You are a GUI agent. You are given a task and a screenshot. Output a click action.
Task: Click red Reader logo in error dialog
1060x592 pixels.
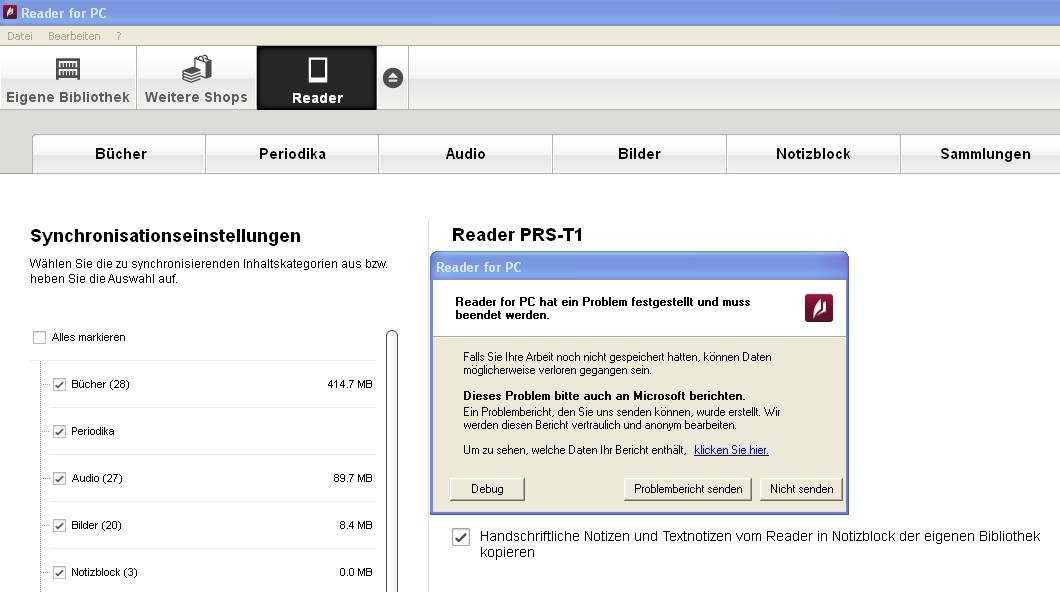click(818, 308)
